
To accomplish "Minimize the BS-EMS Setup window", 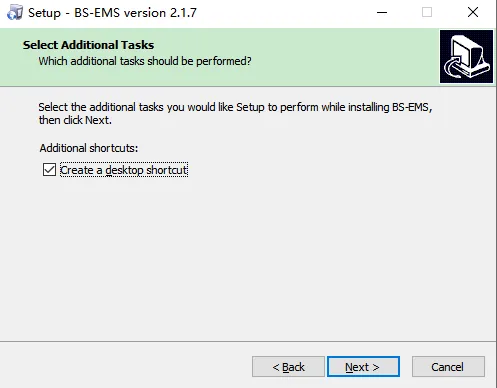I will tap(382, 13).
